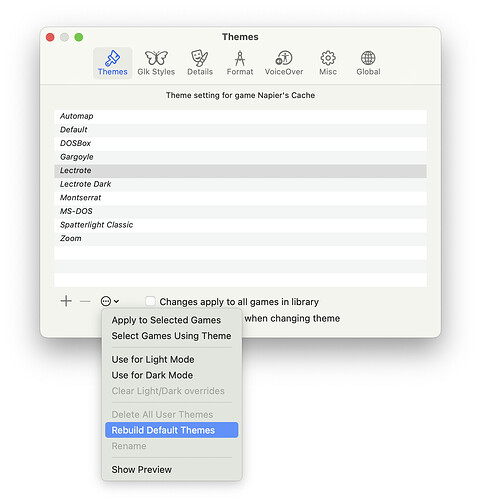The width and height of the screenshot is (480, 500).
Task: Click Rebuild Default Themes menu item
Action: point(172,430)
